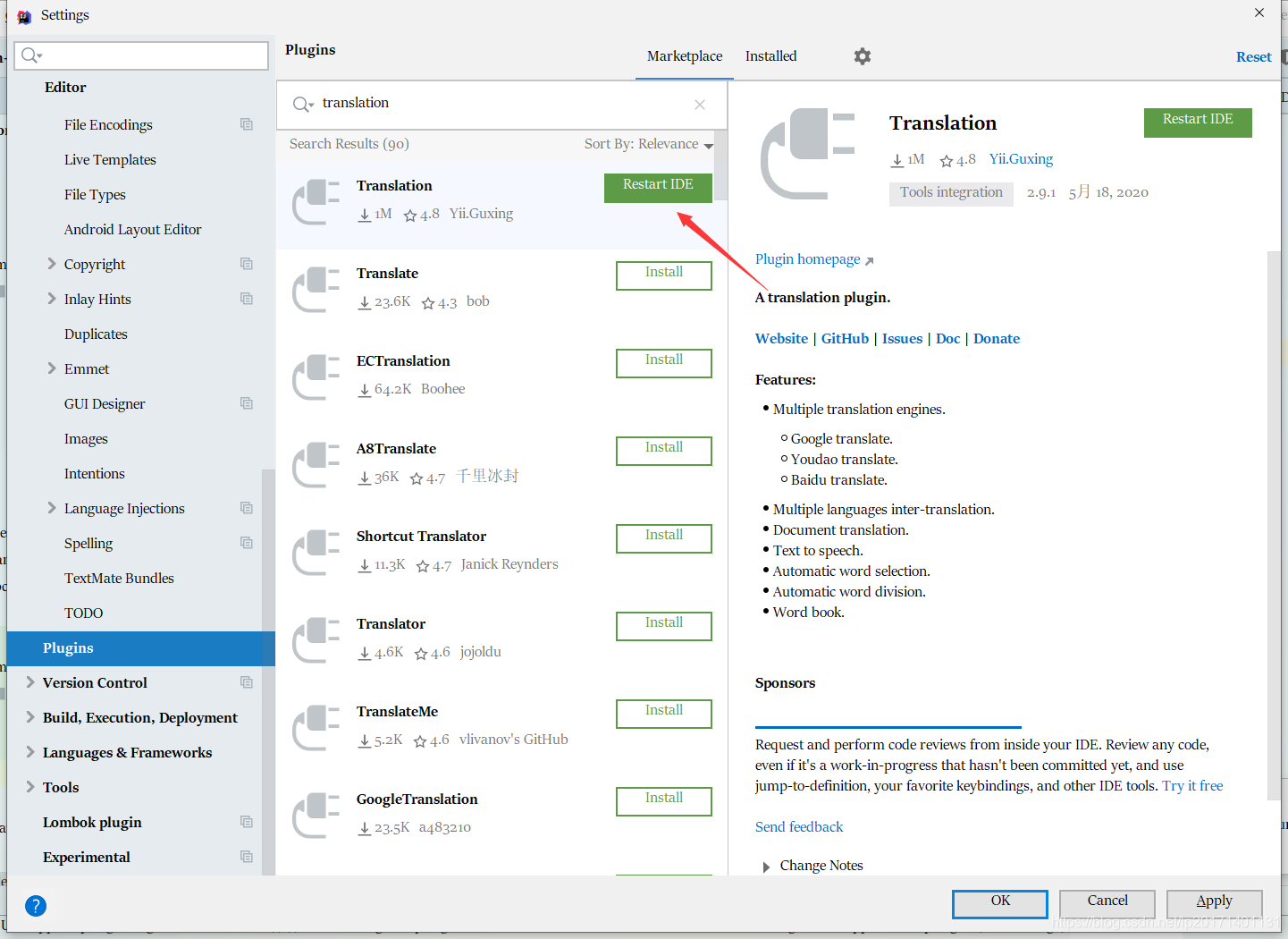Click the A8Translate plugin icon
Image resolution: width=1288 pixels, height=939 pixels.
(316, 465)
